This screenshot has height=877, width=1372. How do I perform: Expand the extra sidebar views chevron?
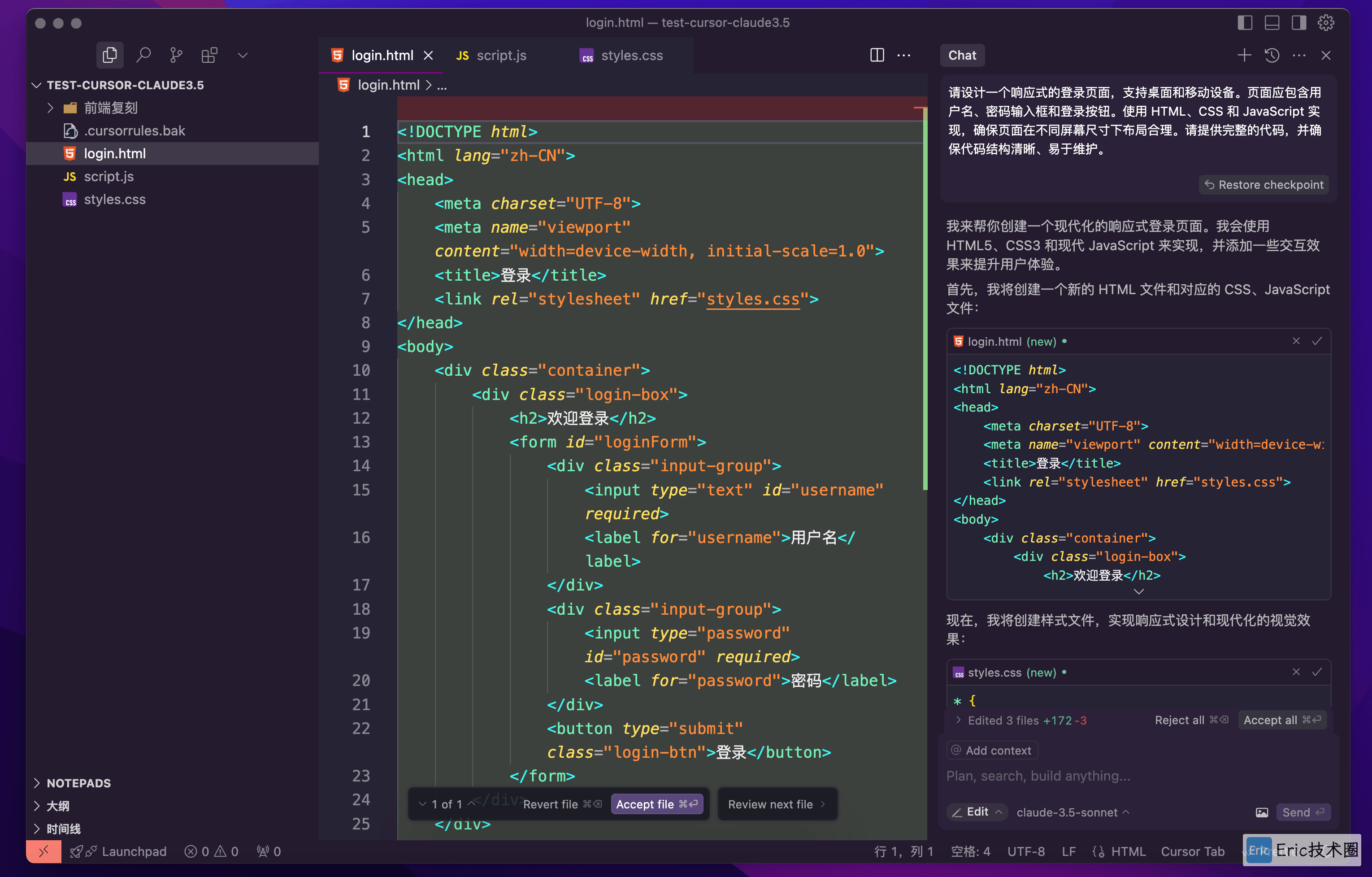pos(243,55)
